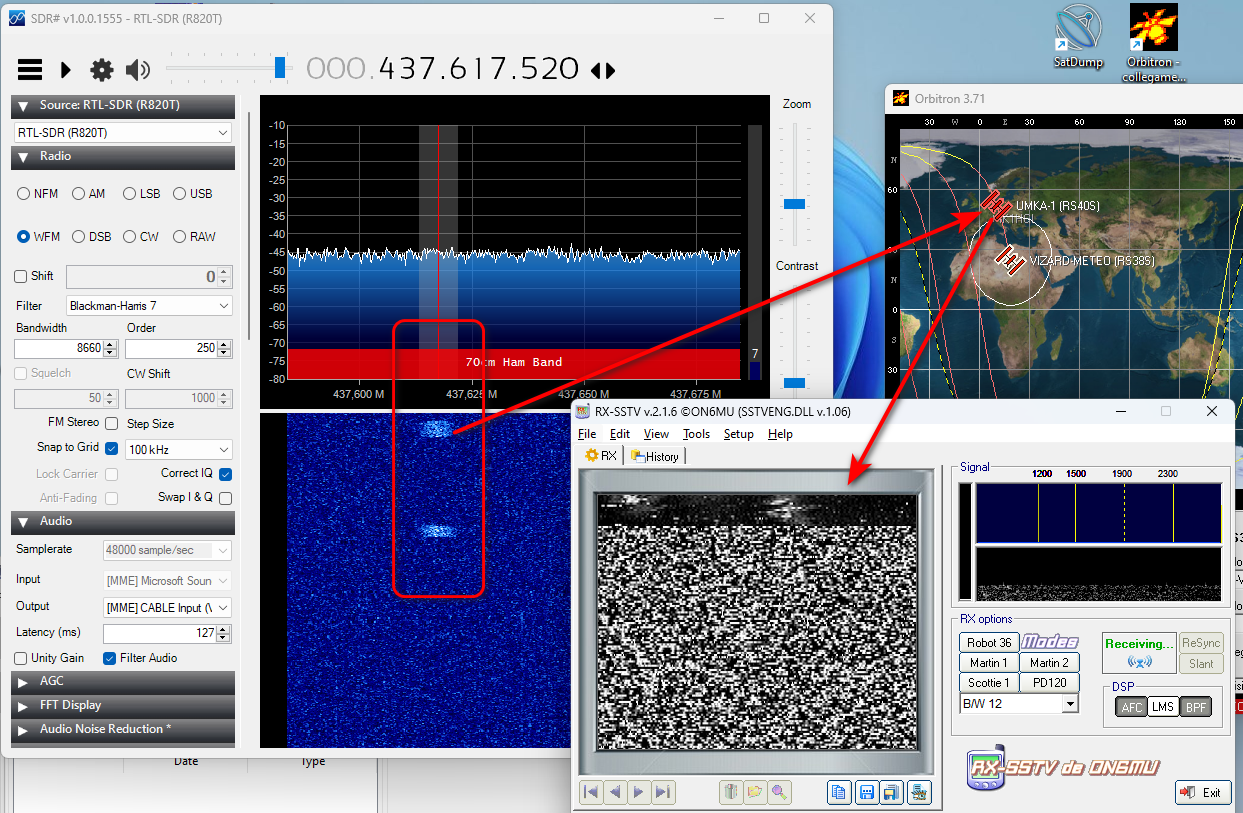This screenshot has height=813, width=1243.
Task: Enable the Unity Gain checkbox
Action: tap(21, 658)
